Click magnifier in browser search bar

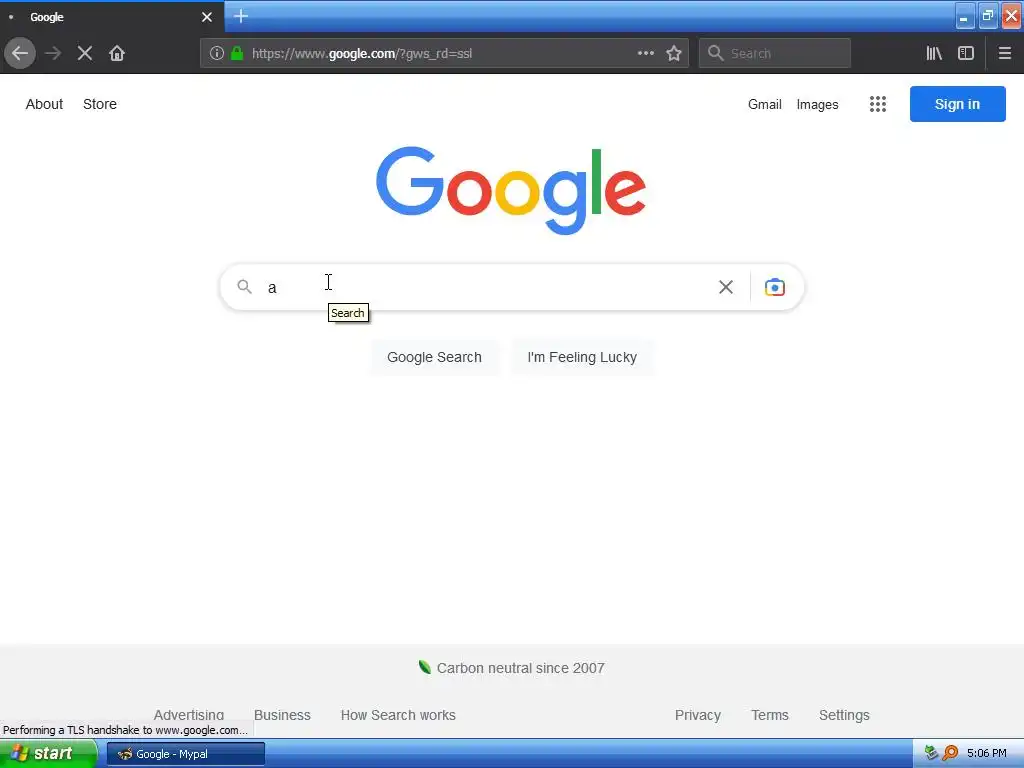click(716, 53)
